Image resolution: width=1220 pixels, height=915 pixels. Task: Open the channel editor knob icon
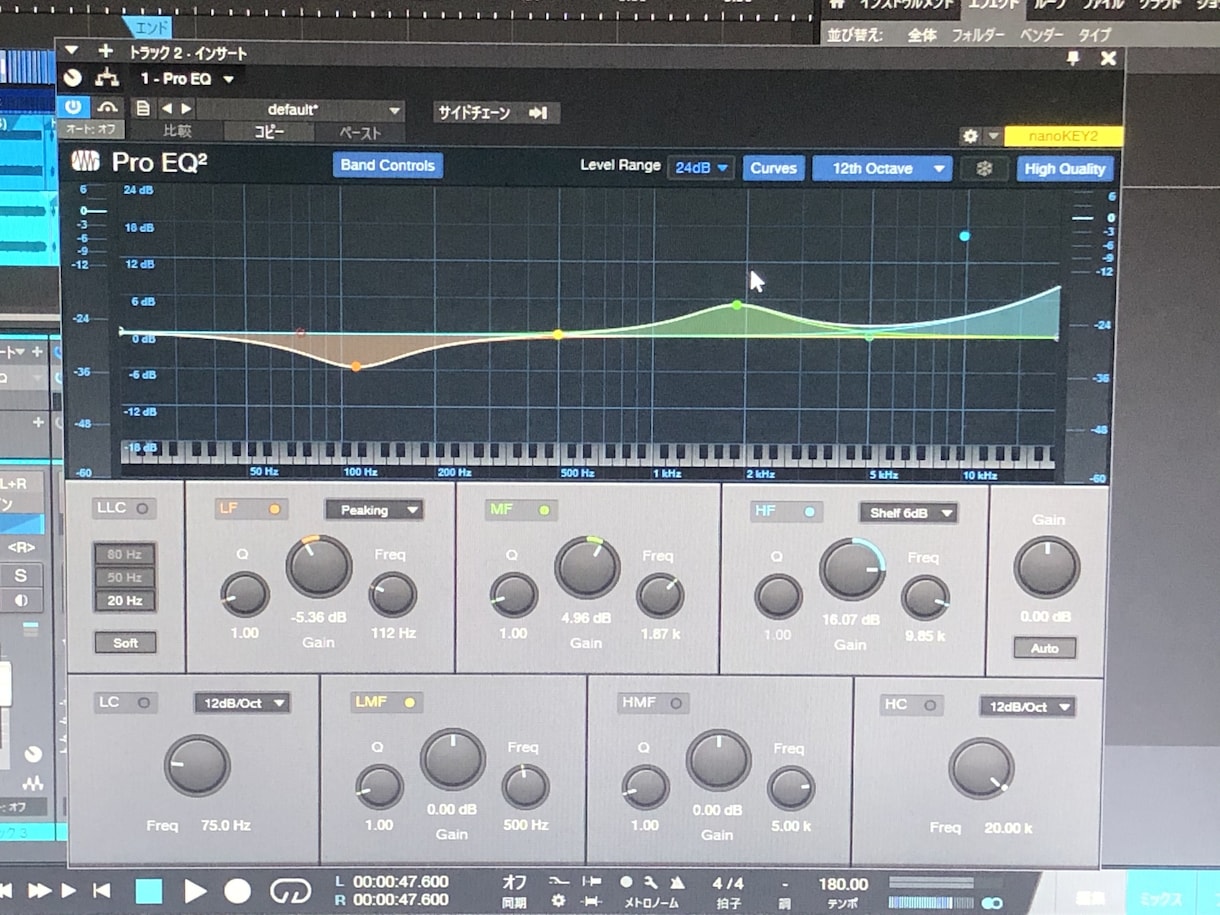[73, 78]
